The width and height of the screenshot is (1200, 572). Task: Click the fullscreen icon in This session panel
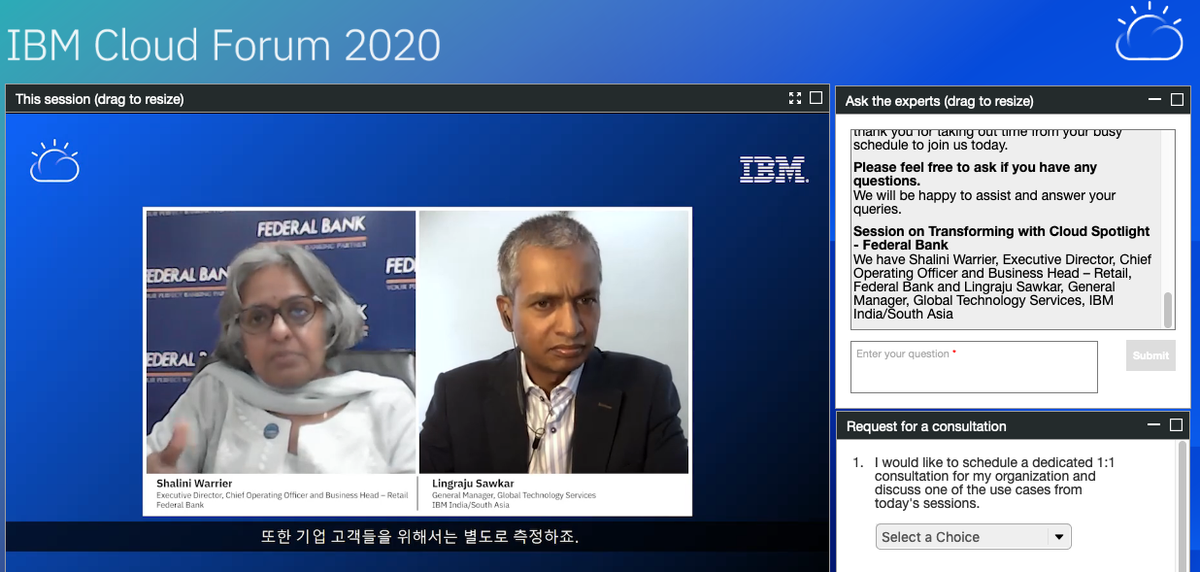click(795, 98)
